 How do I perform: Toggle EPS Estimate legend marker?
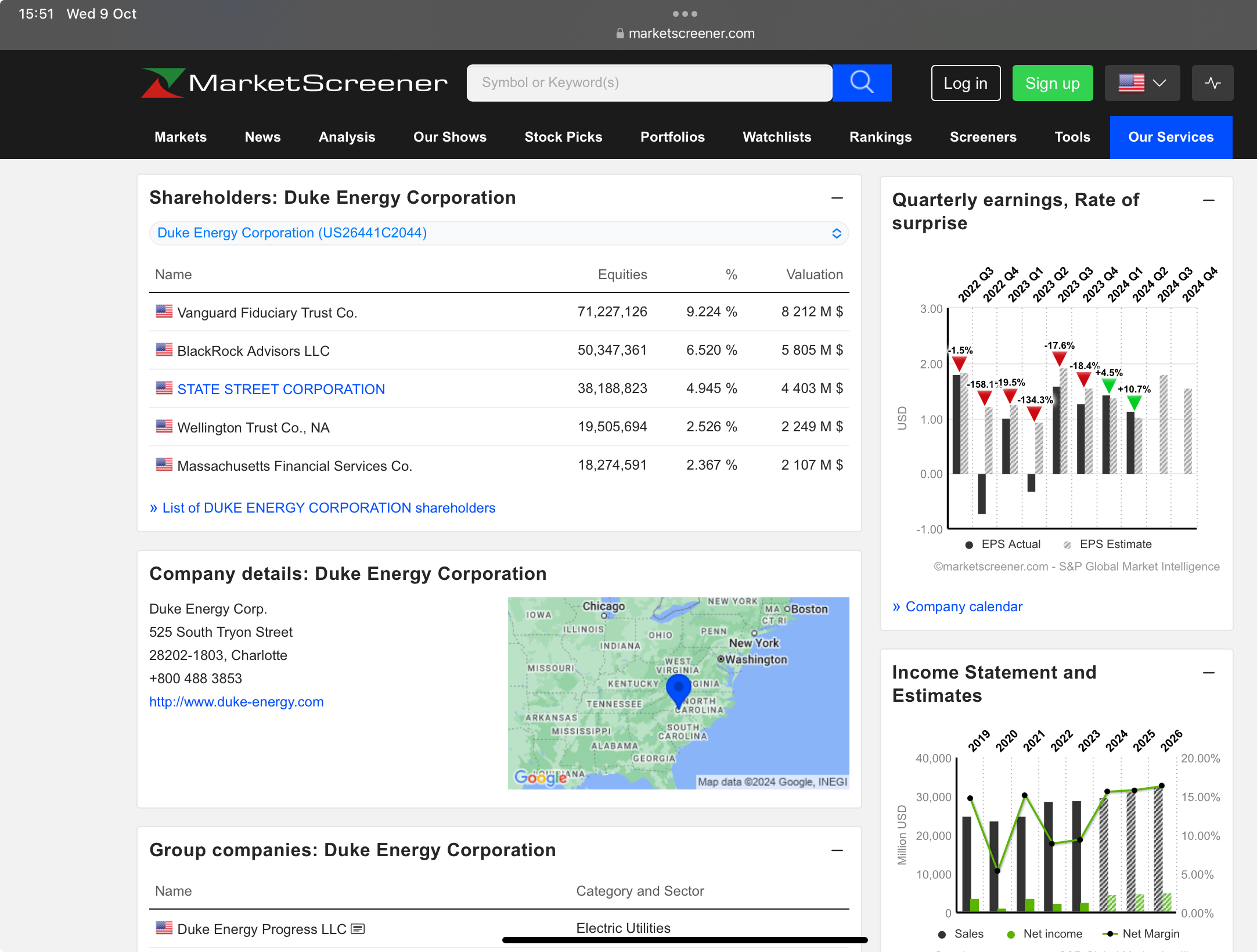(x=1067, y=544)
